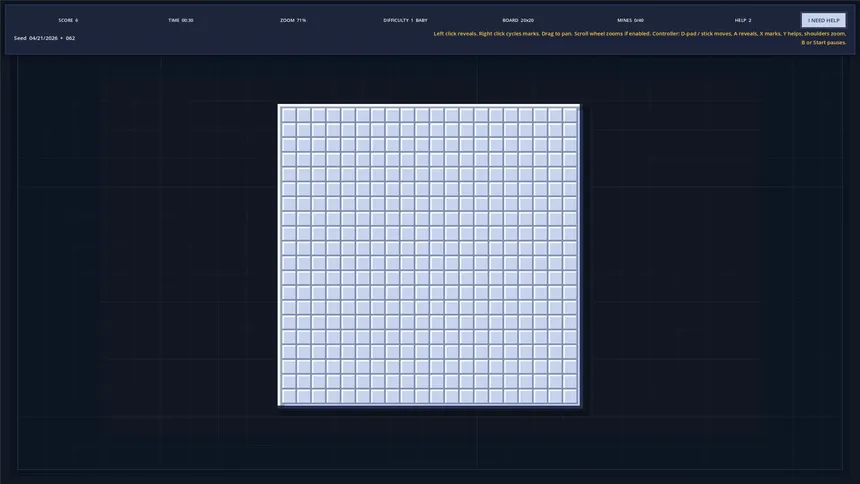Reveal the top-left corner cell of the minefield
Image resolution: width=860 pixels, height=484 pixels.
(288, 115)
